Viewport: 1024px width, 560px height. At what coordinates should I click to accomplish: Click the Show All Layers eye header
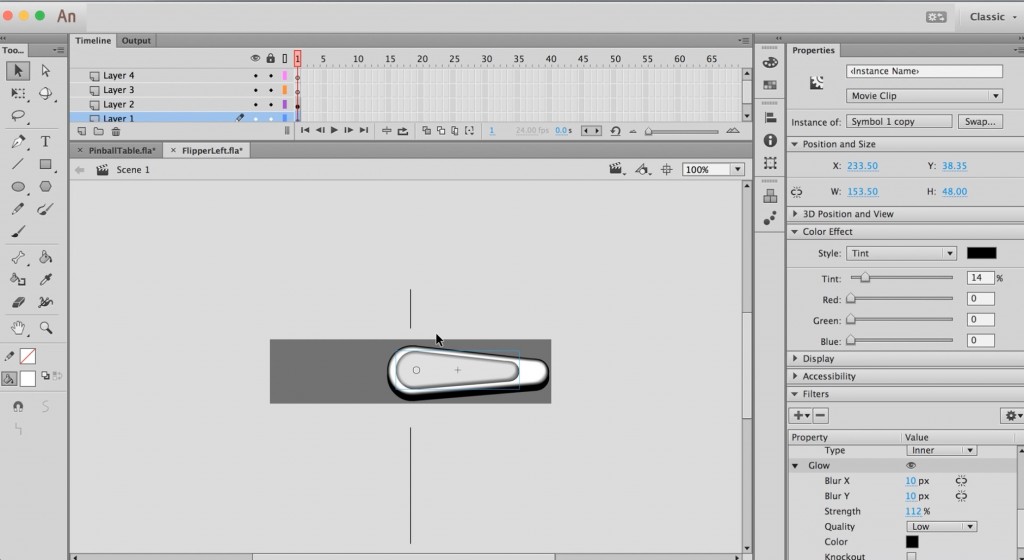(255, 59)
